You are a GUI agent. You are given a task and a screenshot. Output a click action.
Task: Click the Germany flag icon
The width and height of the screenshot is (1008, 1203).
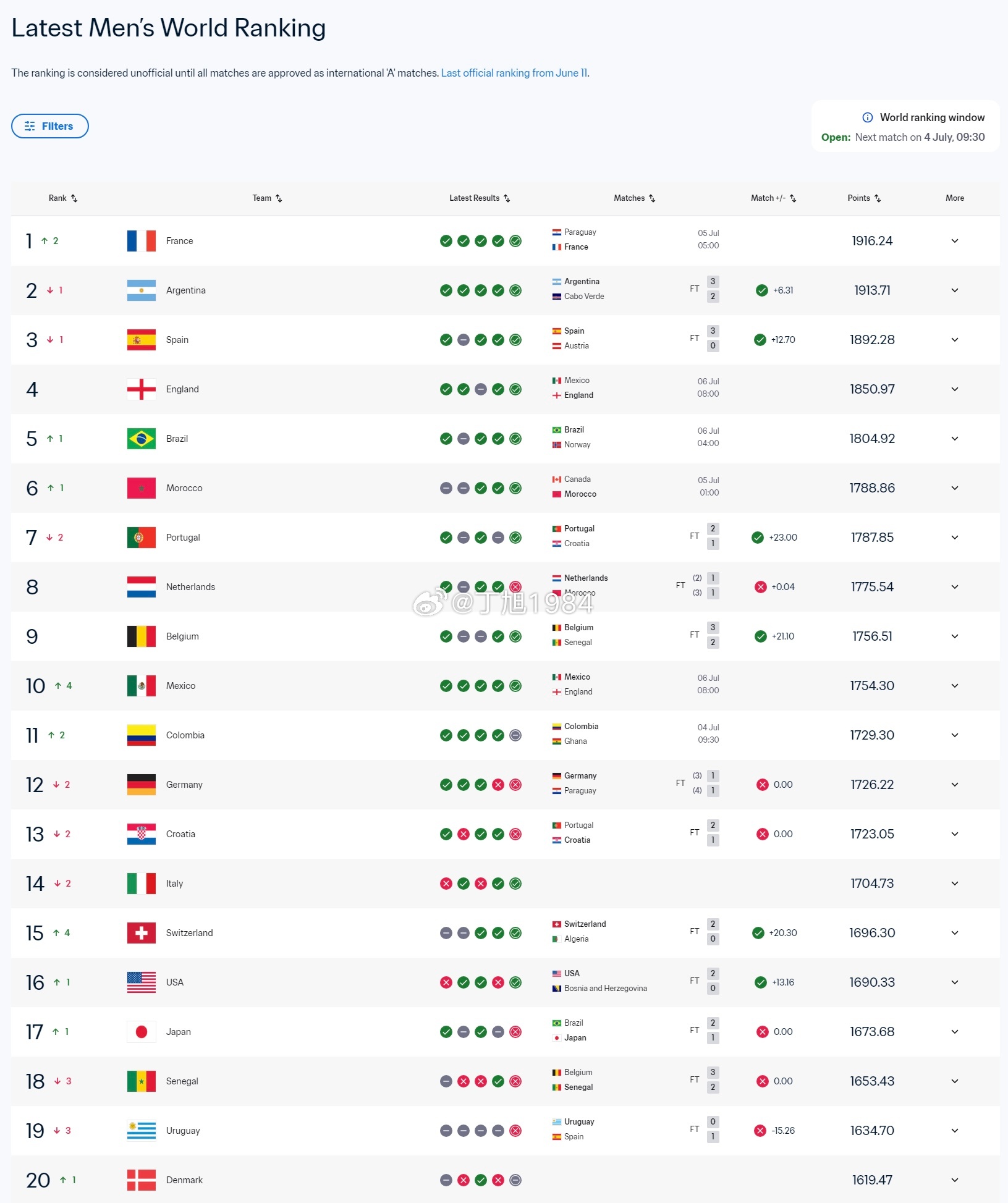pos(142,785)
